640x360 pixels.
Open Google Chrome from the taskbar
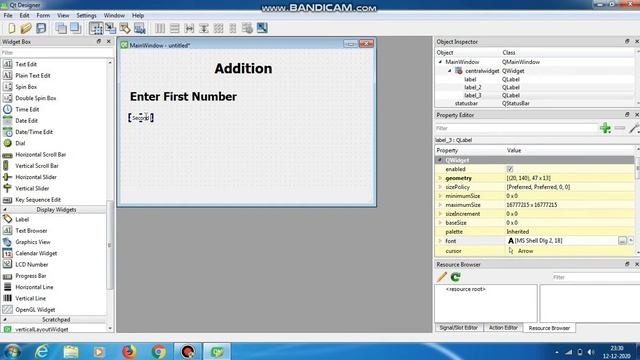point(159,351)
